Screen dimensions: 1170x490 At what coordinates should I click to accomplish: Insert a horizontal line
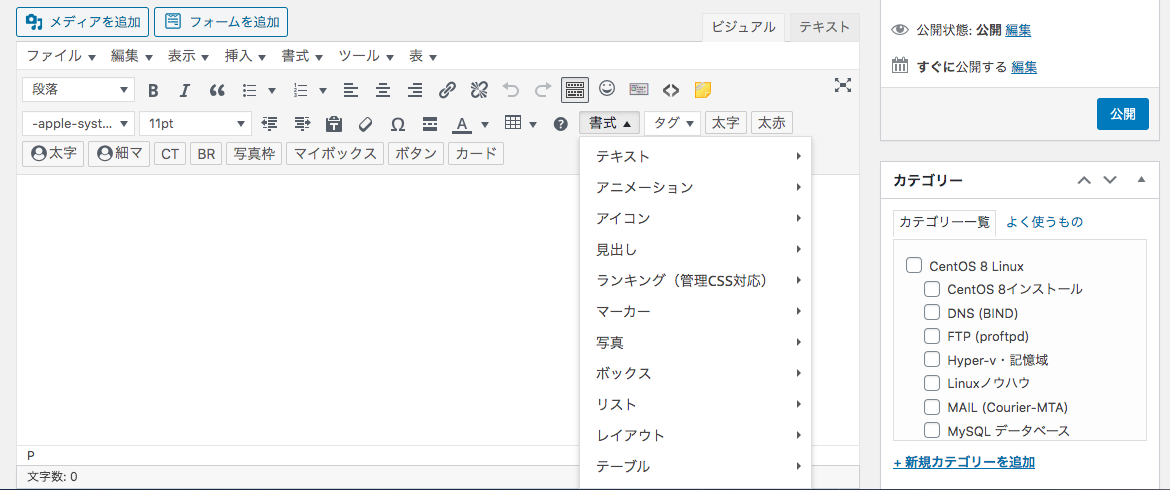point(430,123)
